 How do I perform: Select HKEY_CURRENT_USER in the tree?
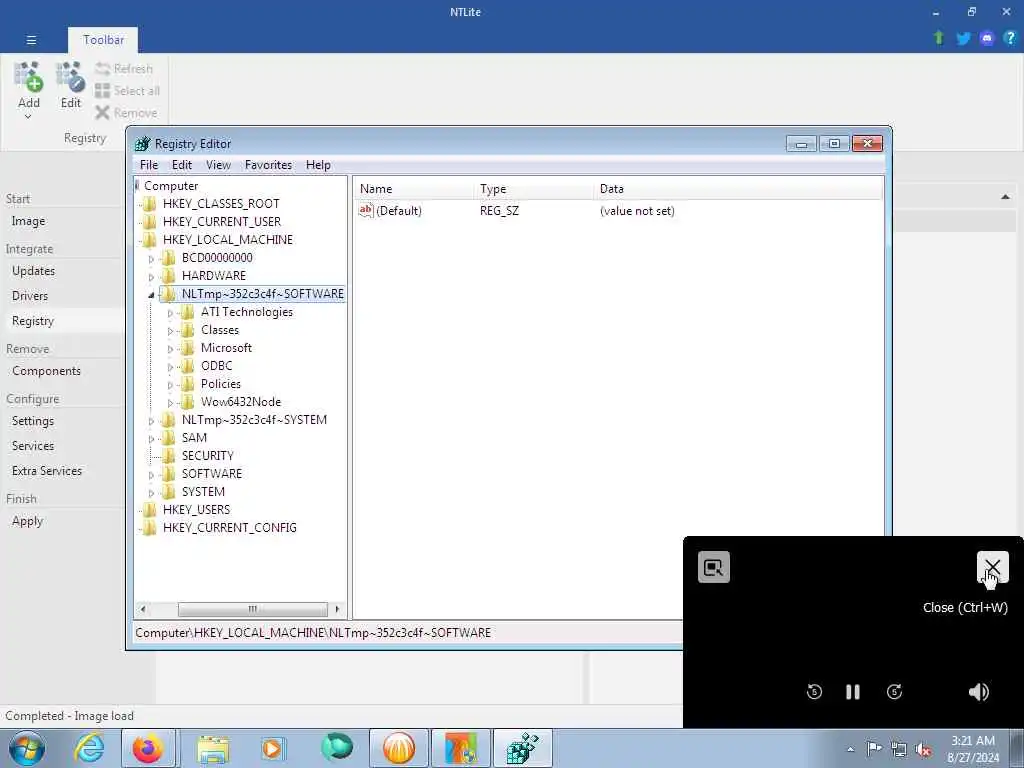click(x=221, y=221)
